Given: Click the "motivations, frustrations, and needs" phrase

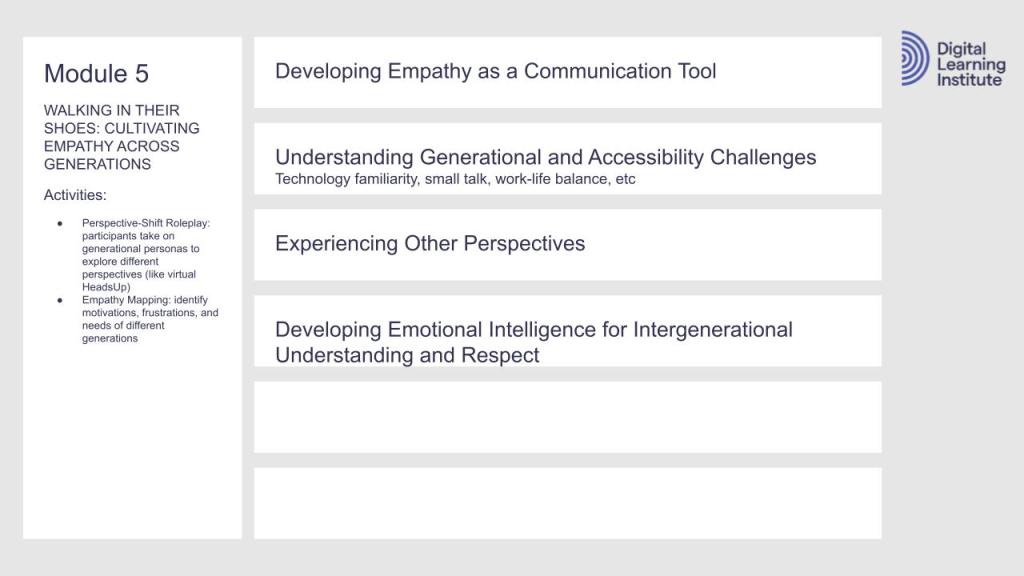Looking at the screenshot, I should 150,319.
